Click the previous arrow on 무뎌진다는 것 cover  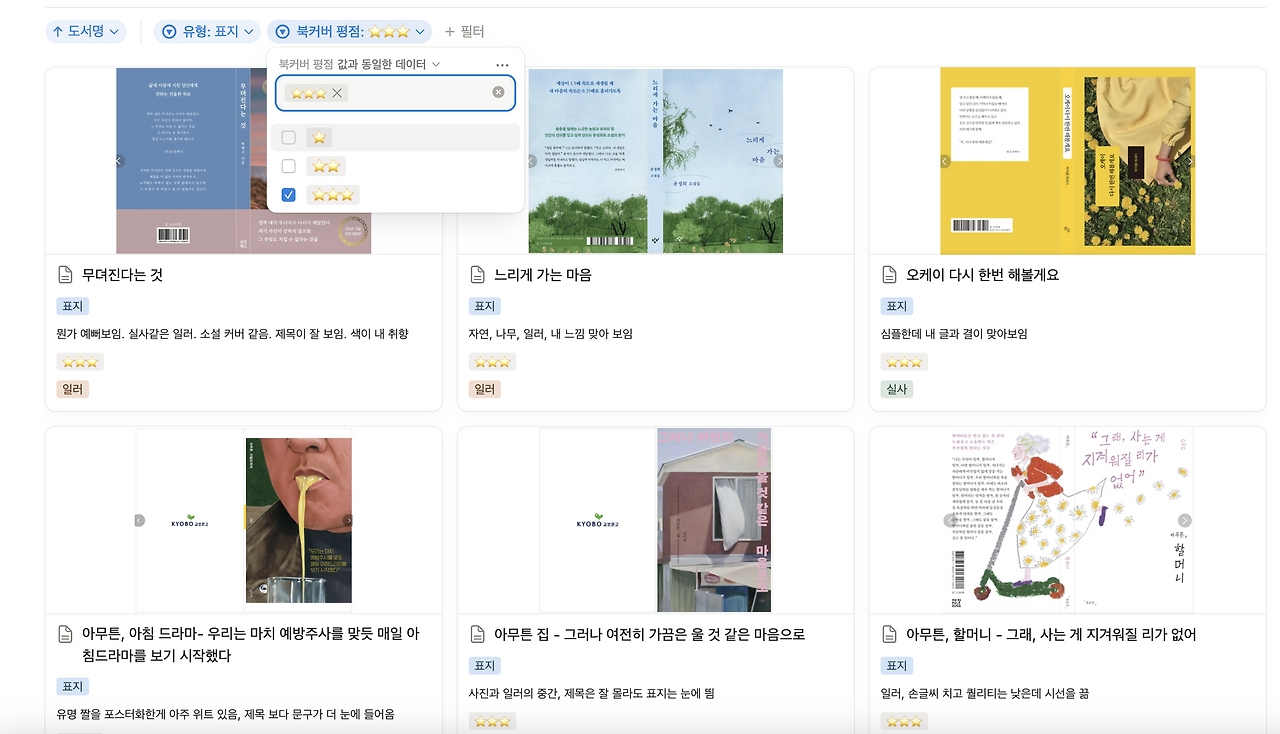coord(118,160)
